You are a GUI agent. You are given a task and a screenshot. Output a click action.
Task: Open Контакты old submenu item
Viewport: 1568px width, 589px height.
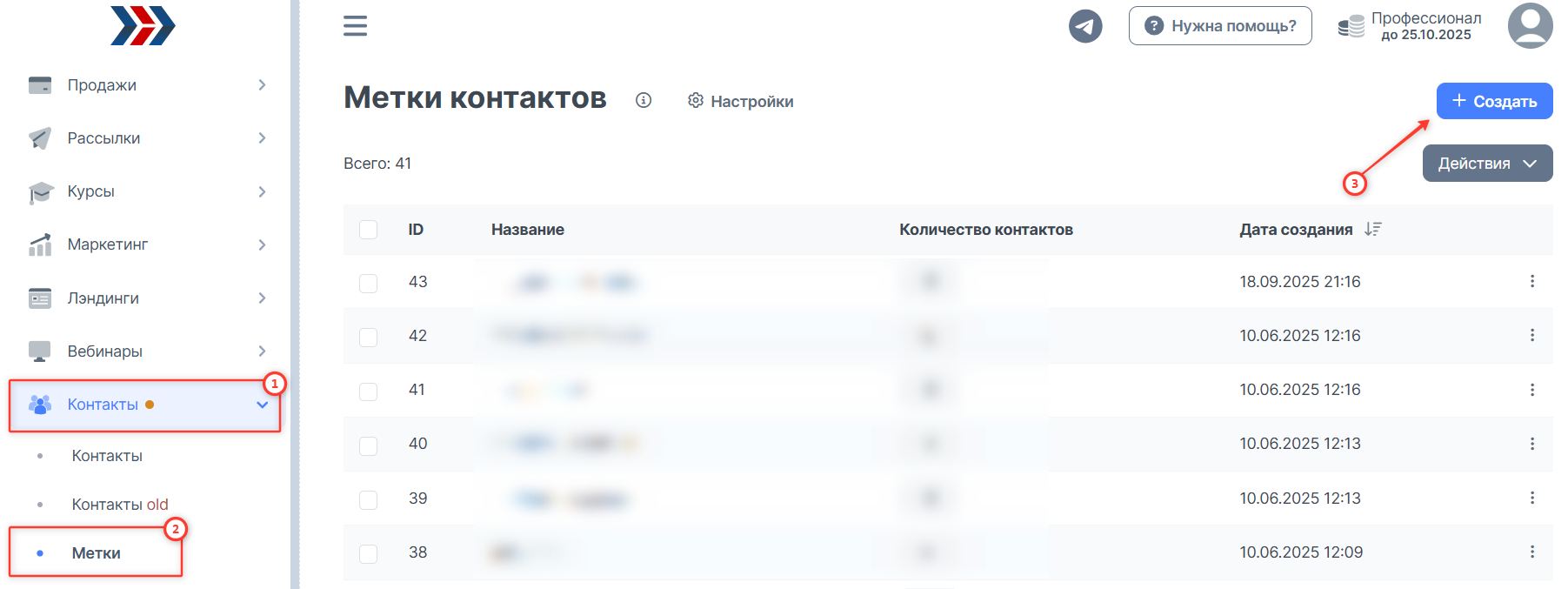[119, 505]
